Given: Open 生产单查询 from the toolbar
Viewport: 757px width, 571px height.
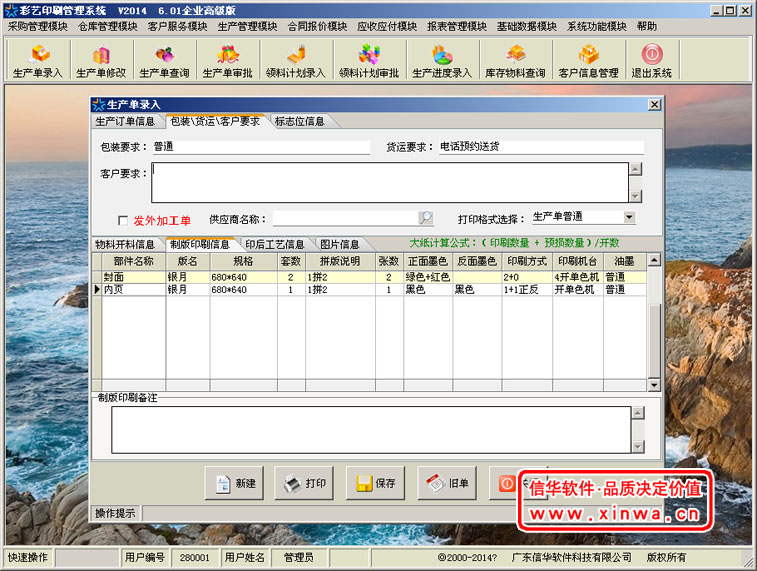Looking at the screenshot, I should (164, 61).
